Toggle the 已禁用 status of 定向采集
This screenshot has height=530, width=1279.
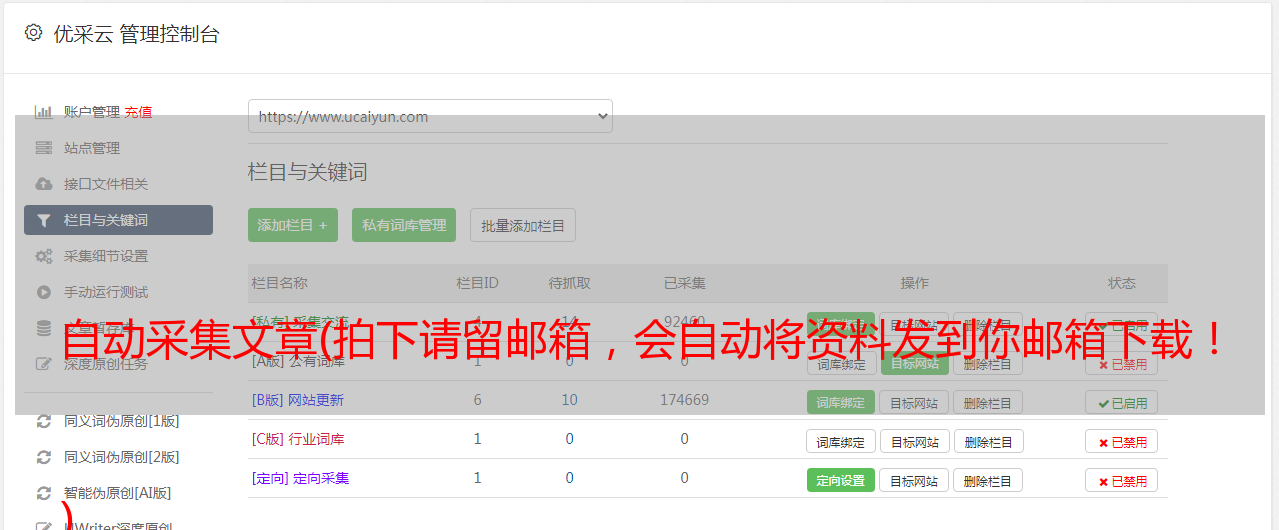(1122, 480)
